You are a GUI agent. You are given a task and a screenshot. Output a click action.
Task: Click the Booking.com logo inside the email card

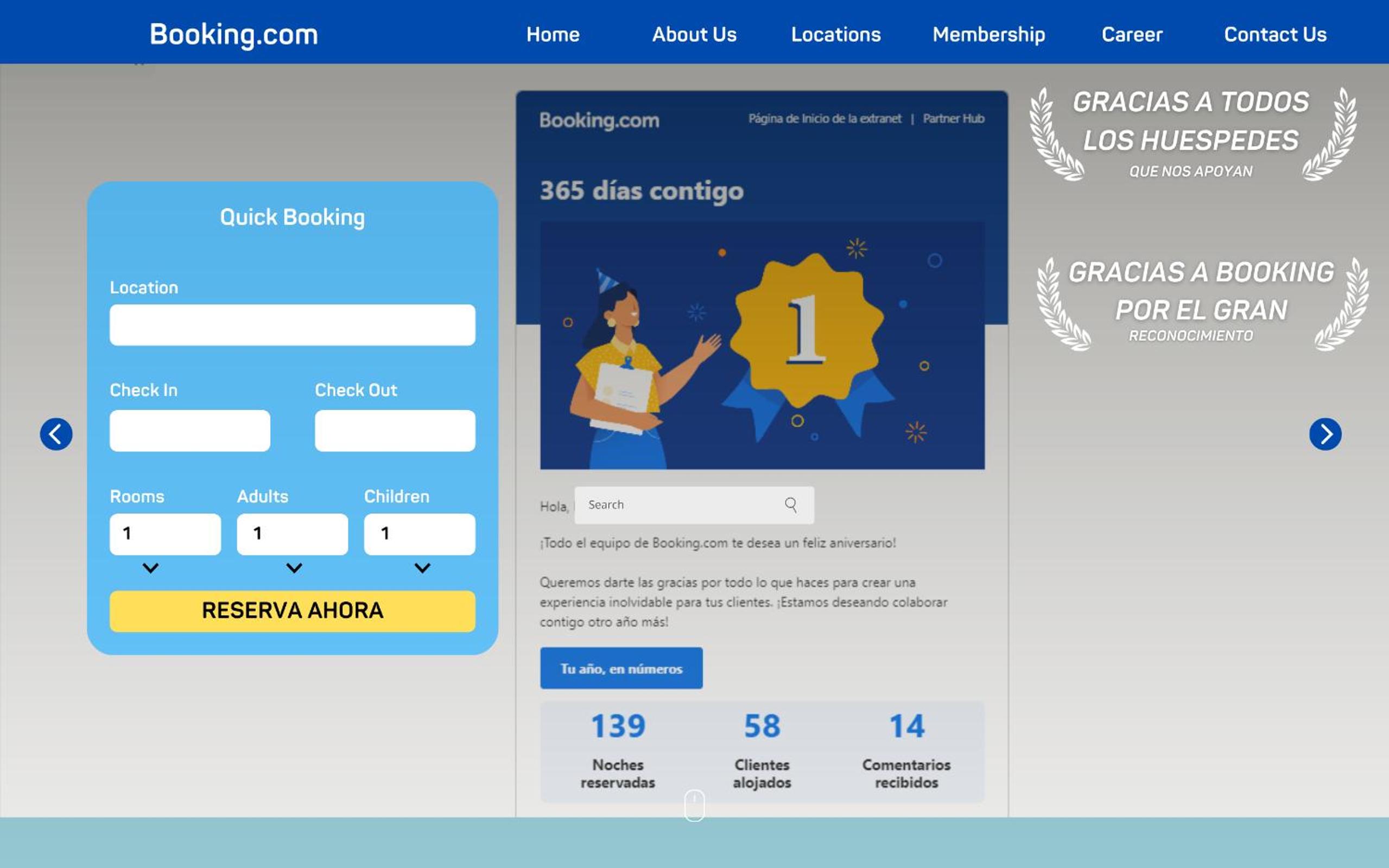coord(599,120)
